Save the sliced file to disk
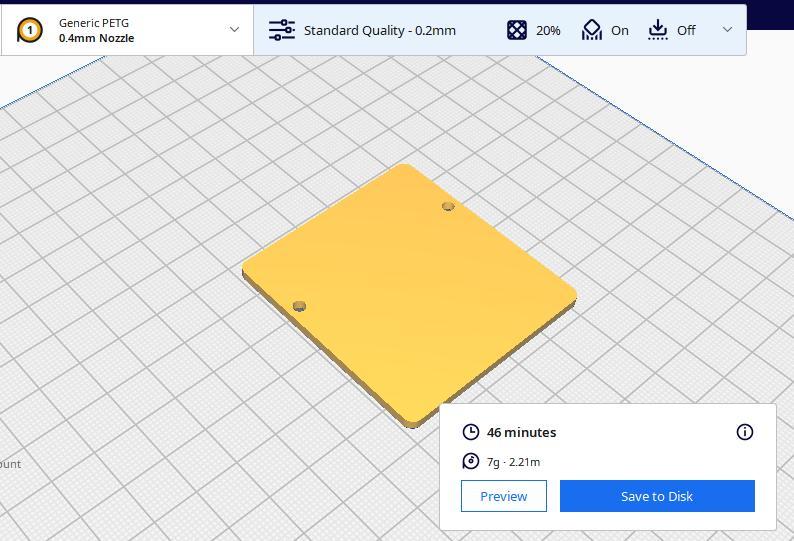794x541 pixels. coord(657,496)
